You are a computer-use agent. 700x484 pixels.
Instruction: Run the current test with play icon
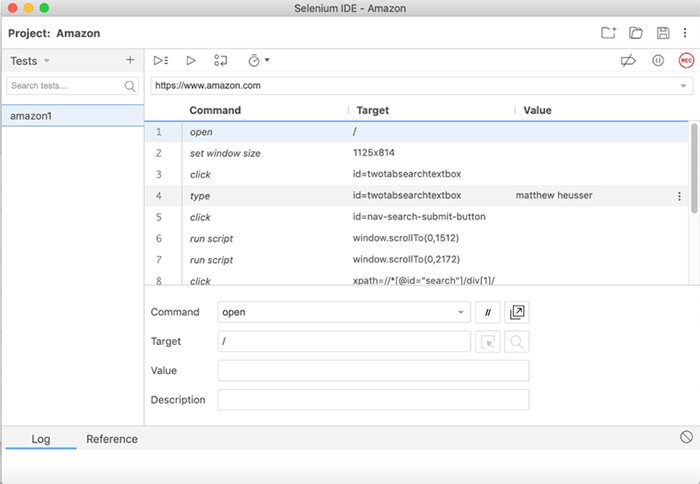point(191,61)
